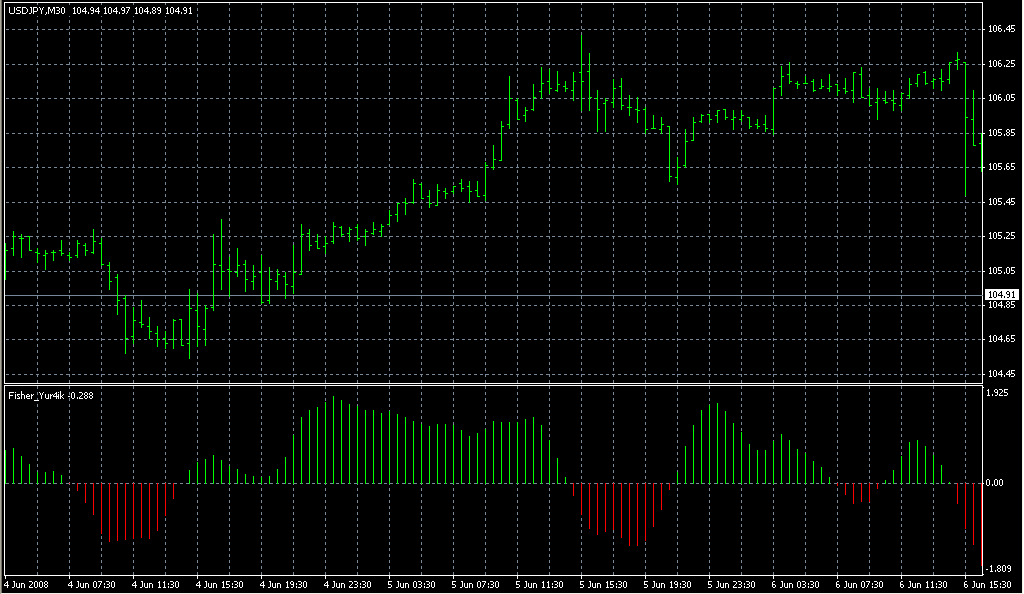Click the 5 Jun 11:30 time label

539,585
